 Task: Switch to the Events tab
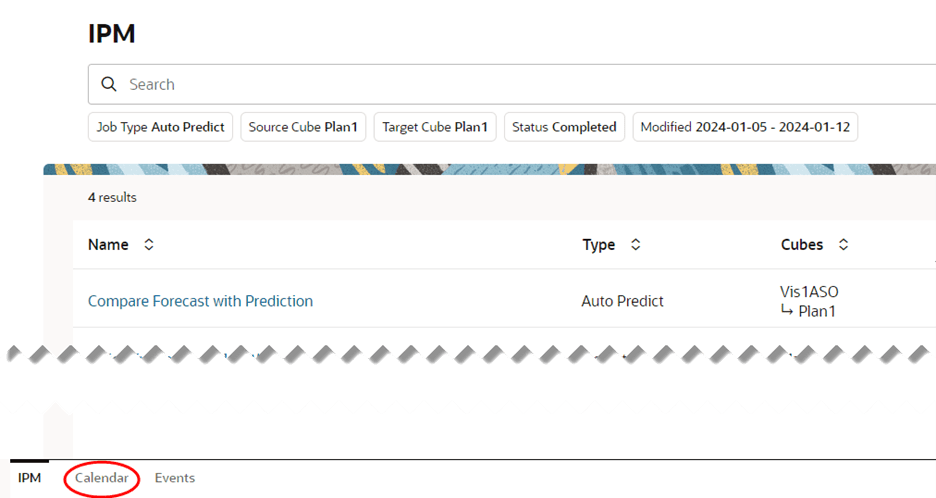[175, 478]
